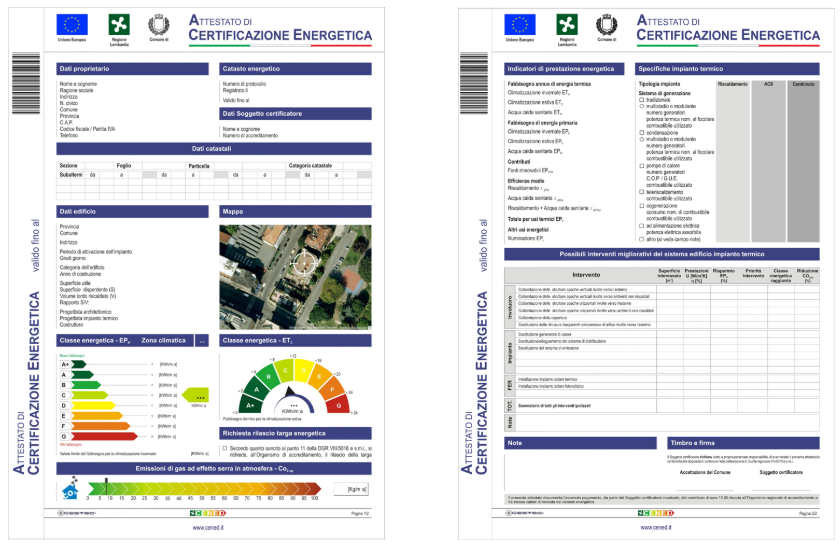Click the CENED logo in the page 2/2 footer
Screen dimensions: 840x550
(656, 513)
